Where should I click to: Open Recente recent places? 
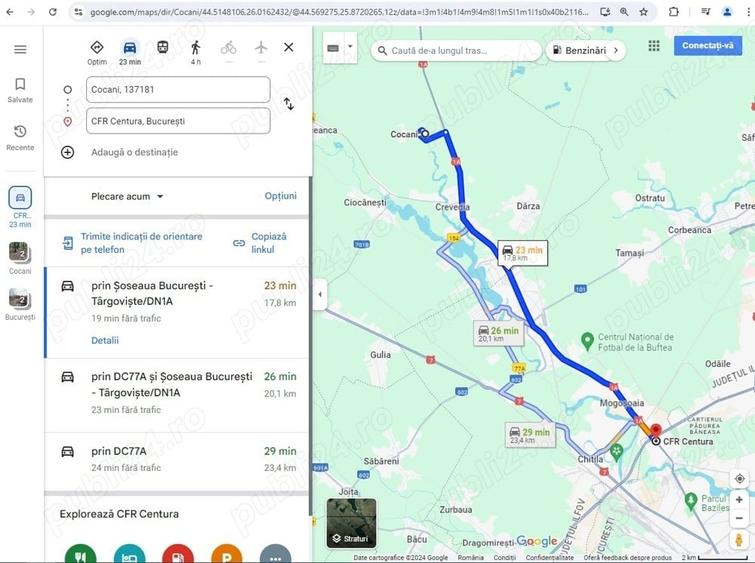coord(20,138)
